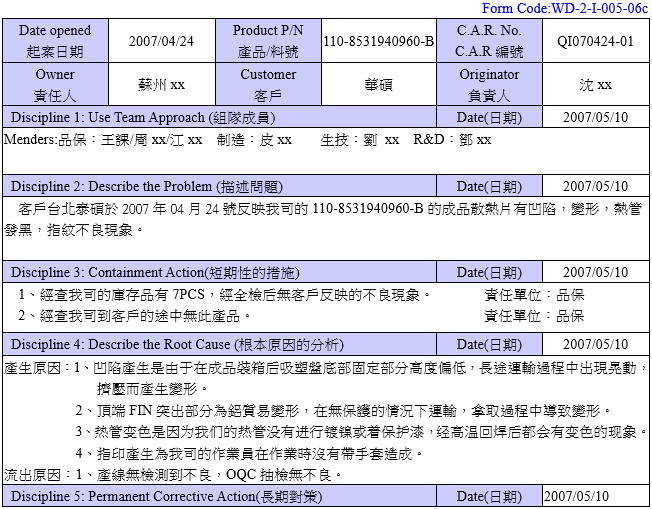The image size is (652, 509).
Task: Click the Date opened label cell
Action: pyautogui.click(x=55, y=41)
